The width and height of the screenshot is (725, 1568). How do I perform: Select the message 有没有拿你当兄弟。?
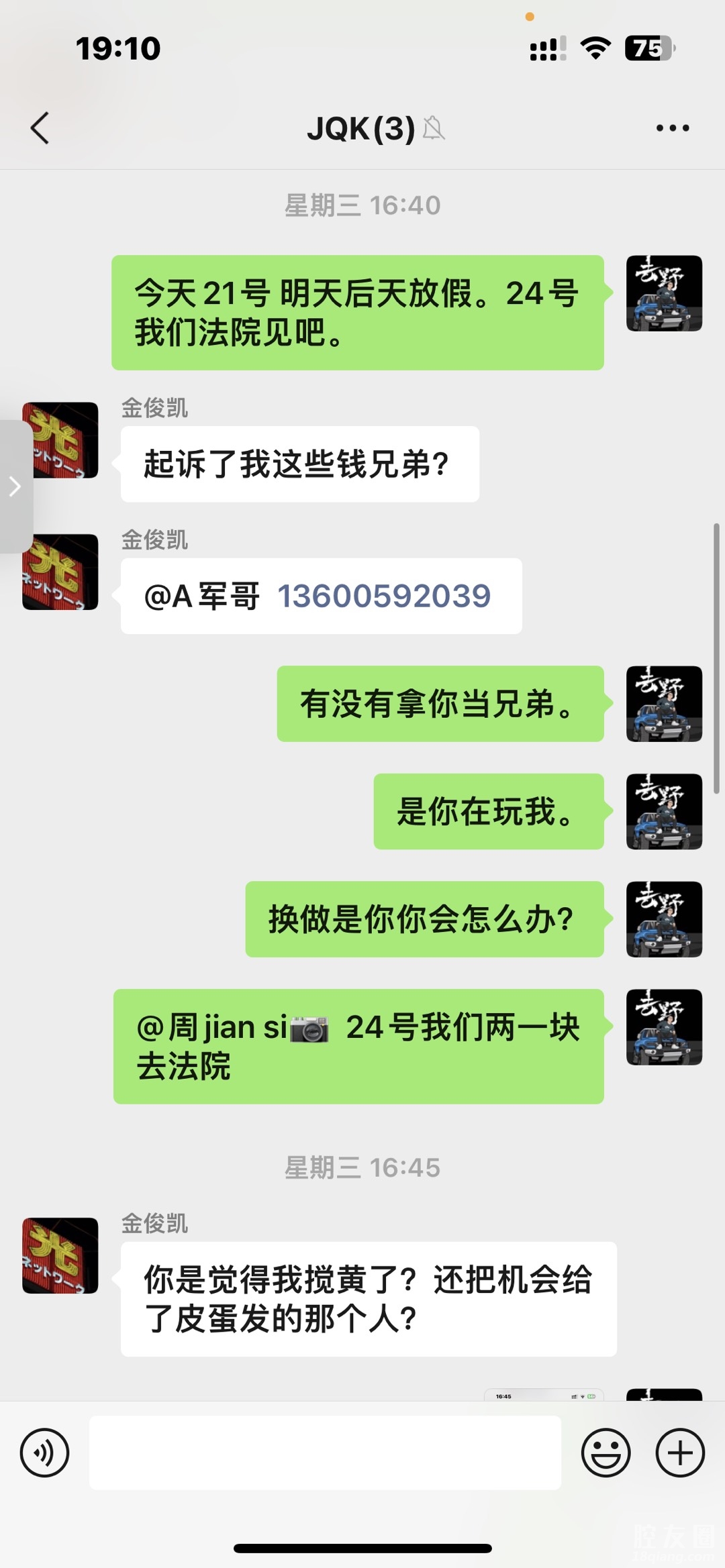(x=440, y=704)
